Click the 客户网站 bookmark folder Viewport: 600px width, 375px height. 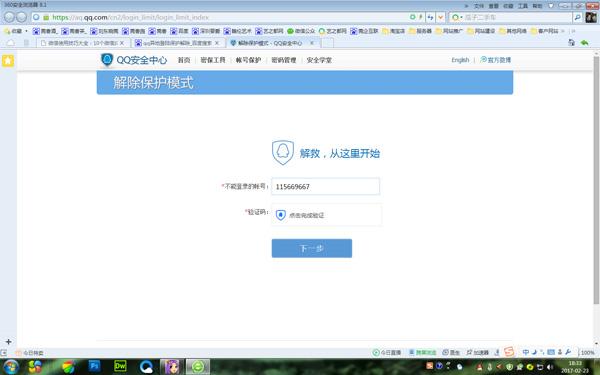544,31
